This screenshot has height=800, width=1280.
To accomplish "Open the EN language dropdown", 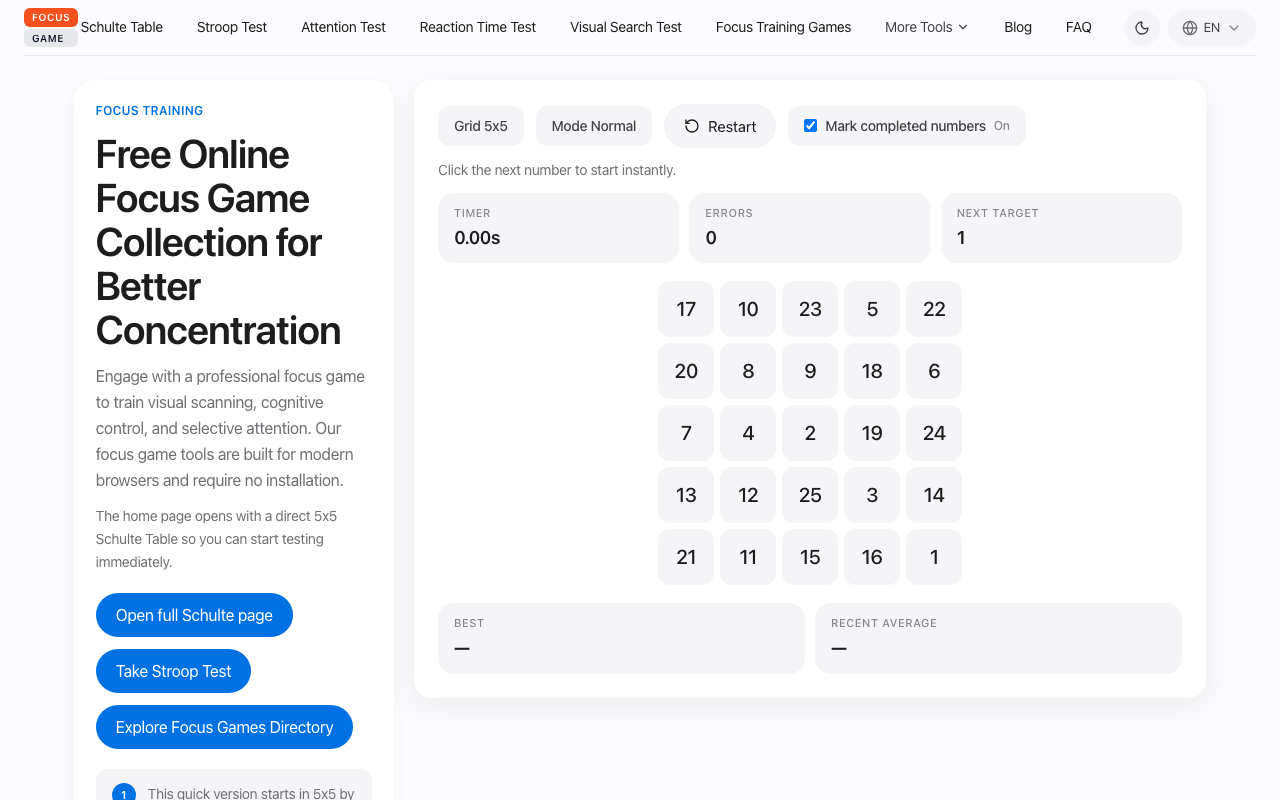I will (x=1211, y=28).
